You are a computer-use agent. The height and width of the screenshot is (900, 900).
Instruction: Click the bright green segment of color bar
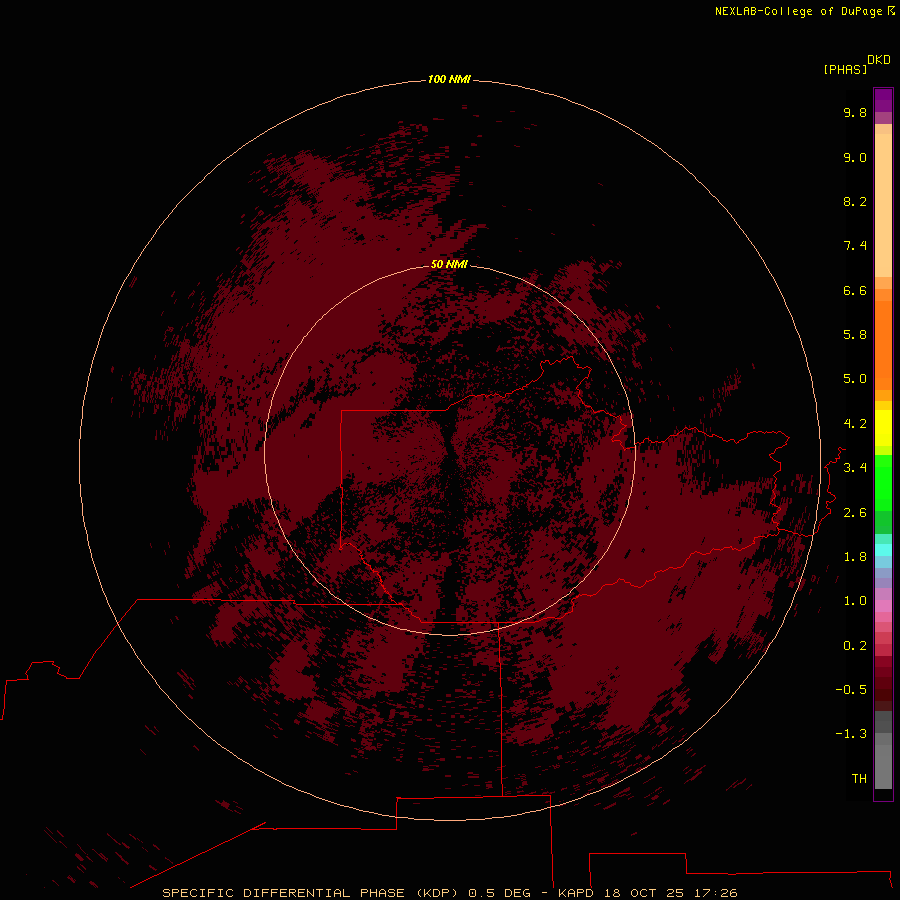point(883,483)
